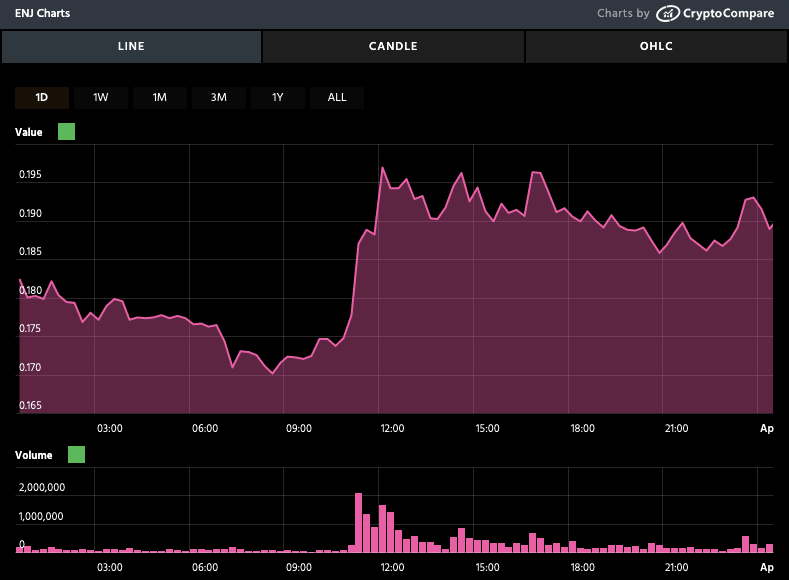Click the price line peak after 12:00
789x580 pixels.
(x=383, y=168)
